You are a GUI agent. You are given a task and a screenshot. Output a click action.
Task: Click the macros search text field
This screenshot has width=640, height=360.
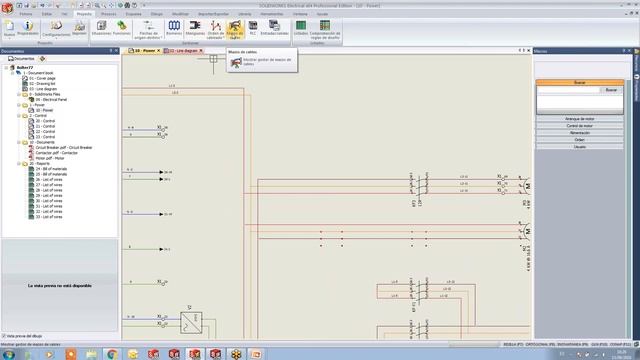[568, 90]
